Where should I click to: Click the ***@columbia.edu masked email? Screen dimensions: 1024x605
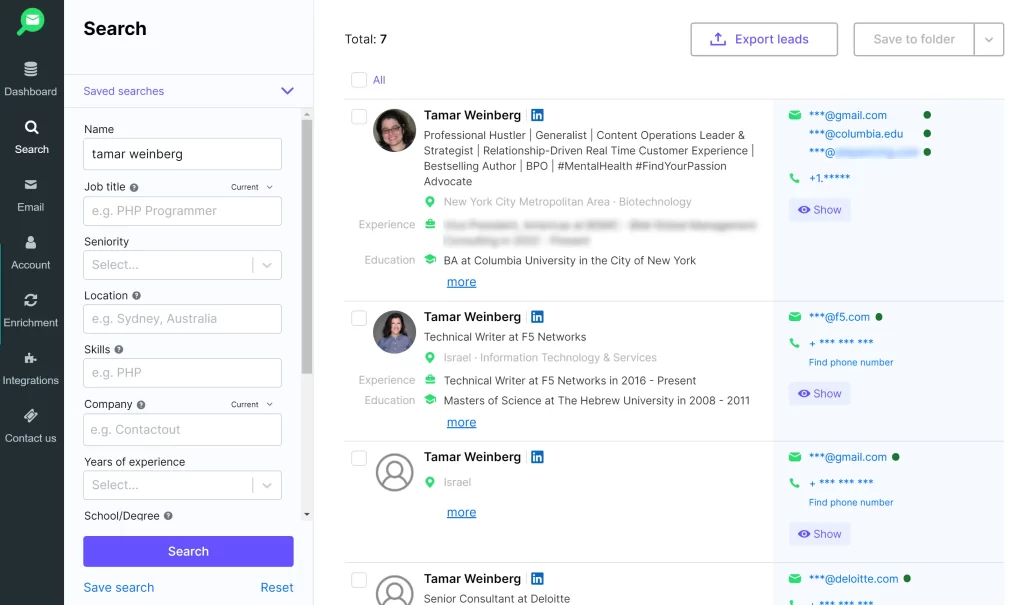point(856,134)
